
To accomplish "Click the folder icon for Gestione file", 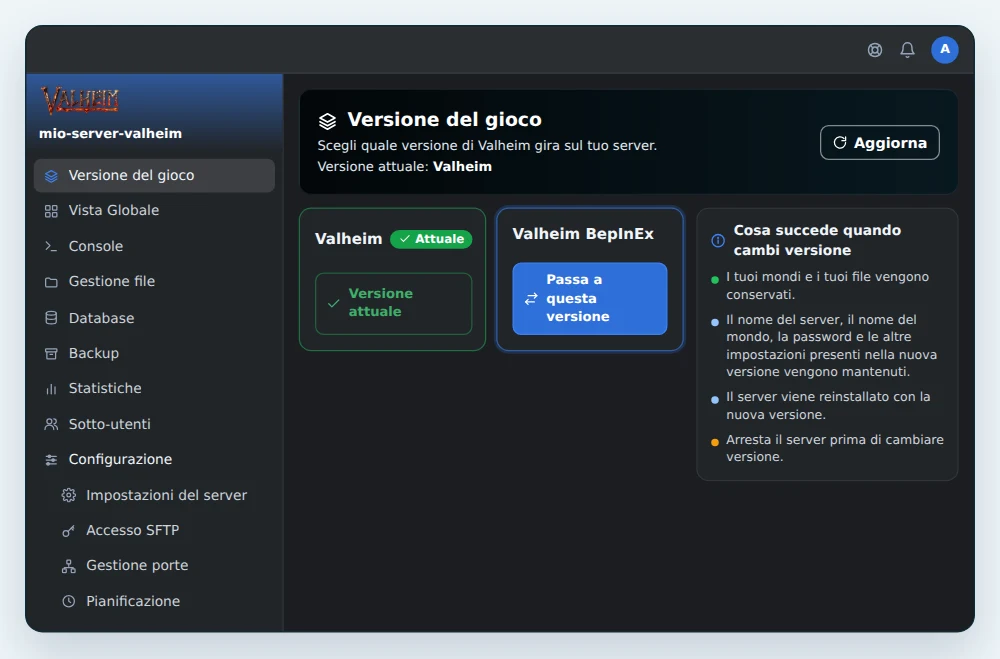I will [x=52, y=282].
